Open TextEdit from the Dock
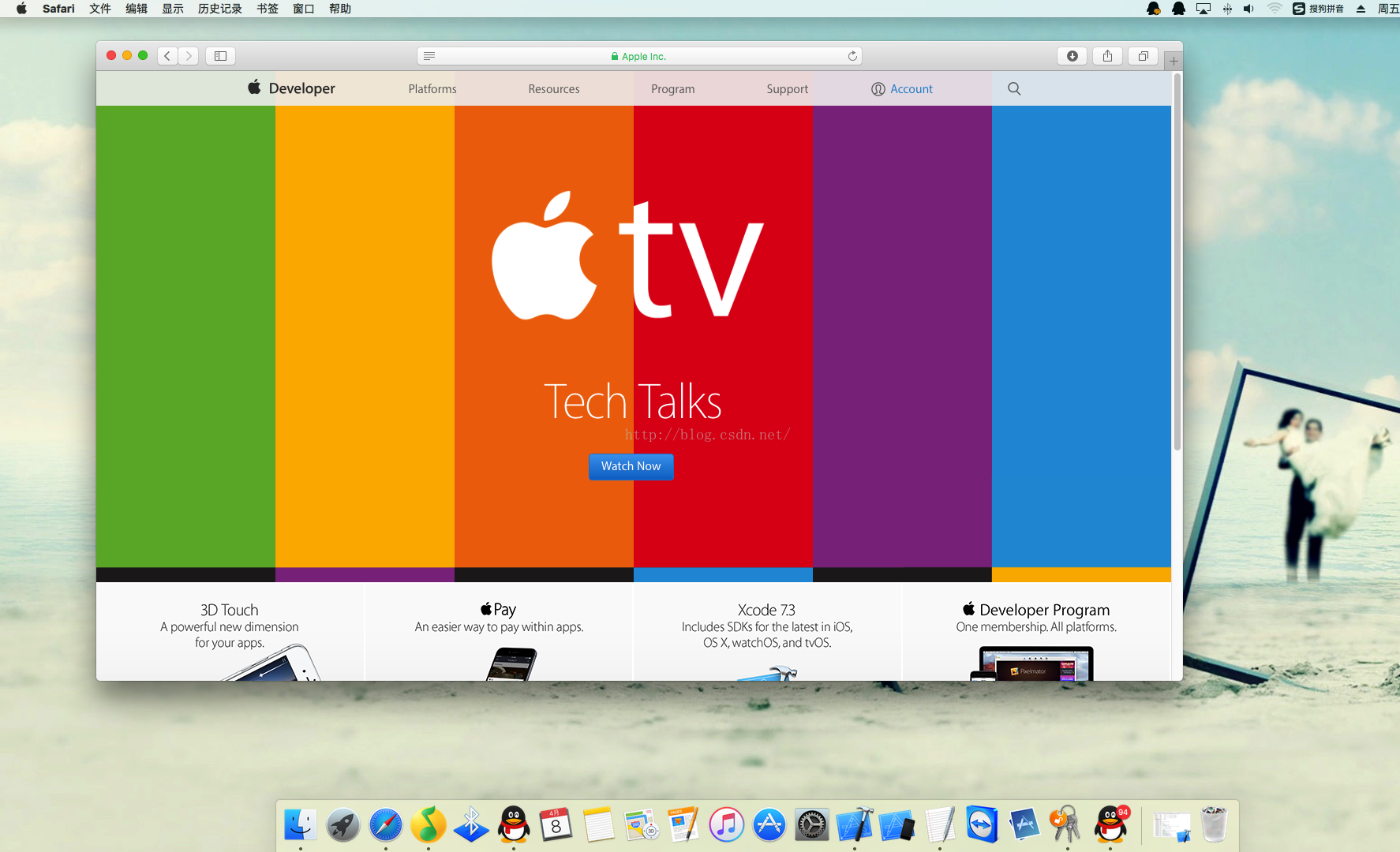 (940, 825)
